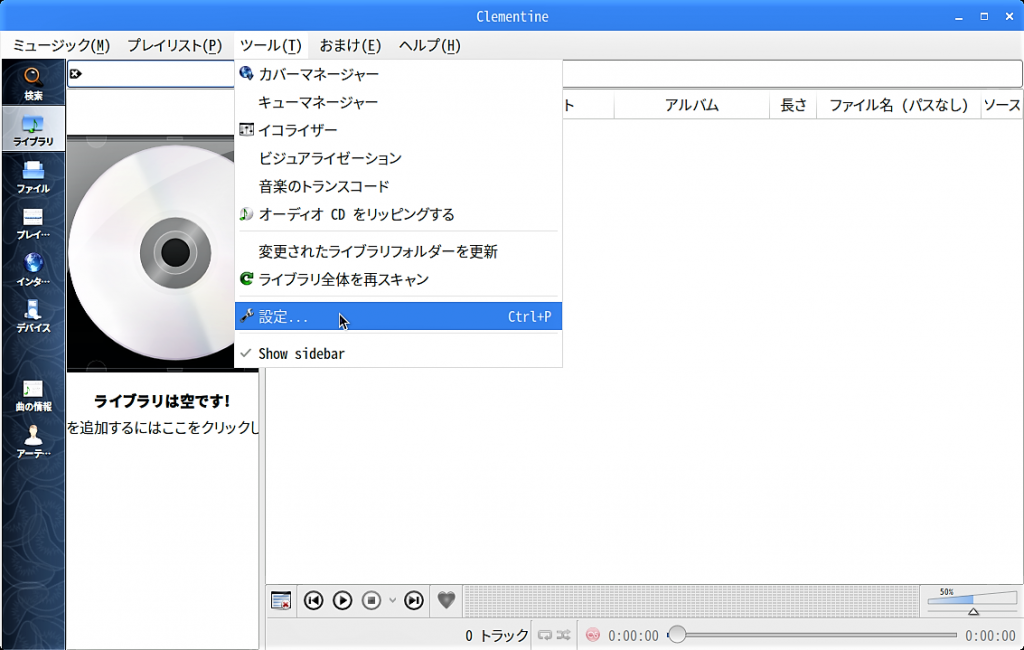Image resolution: width=1024 pixels, height=650 pixels.
Task: Click the library search input field
Action: [x=152, y=74]
